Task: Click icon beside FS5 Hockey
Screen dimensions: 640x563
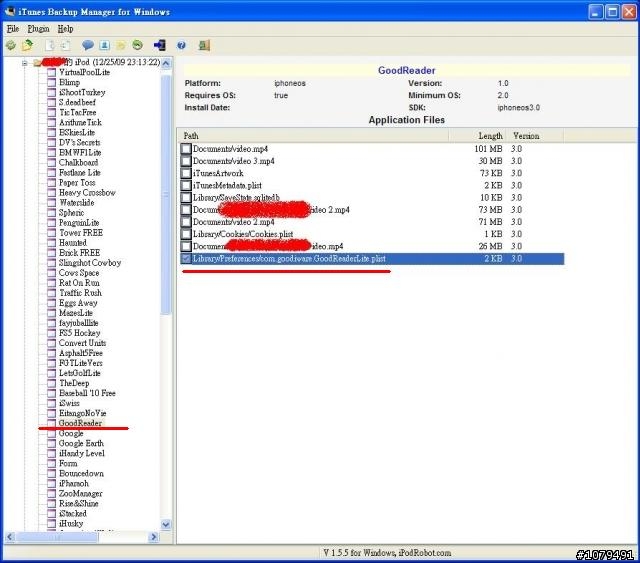Action: tap(51, 333)
